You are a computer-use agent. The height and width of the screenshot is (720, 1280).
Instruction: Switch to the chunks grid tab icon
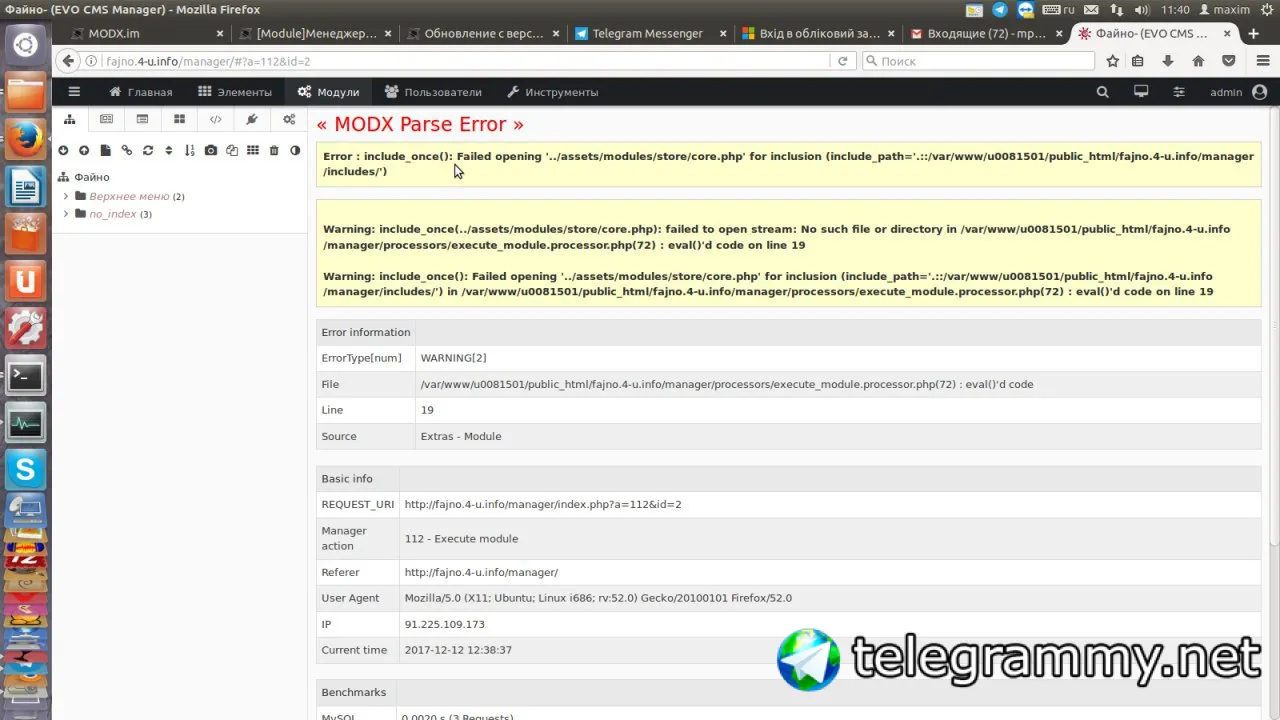pyautogui.click(x=179, y=119)
